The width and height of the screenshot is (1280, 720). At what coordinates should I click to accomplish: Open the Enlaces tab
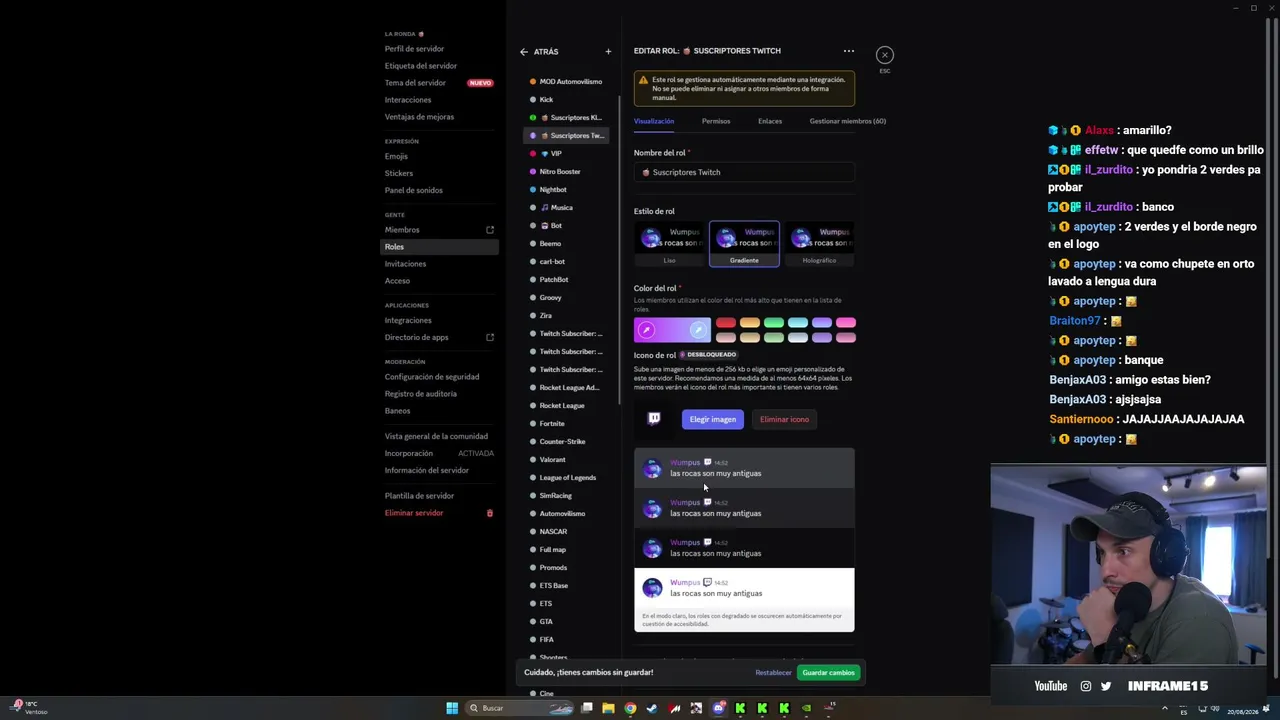coord(770,121)
